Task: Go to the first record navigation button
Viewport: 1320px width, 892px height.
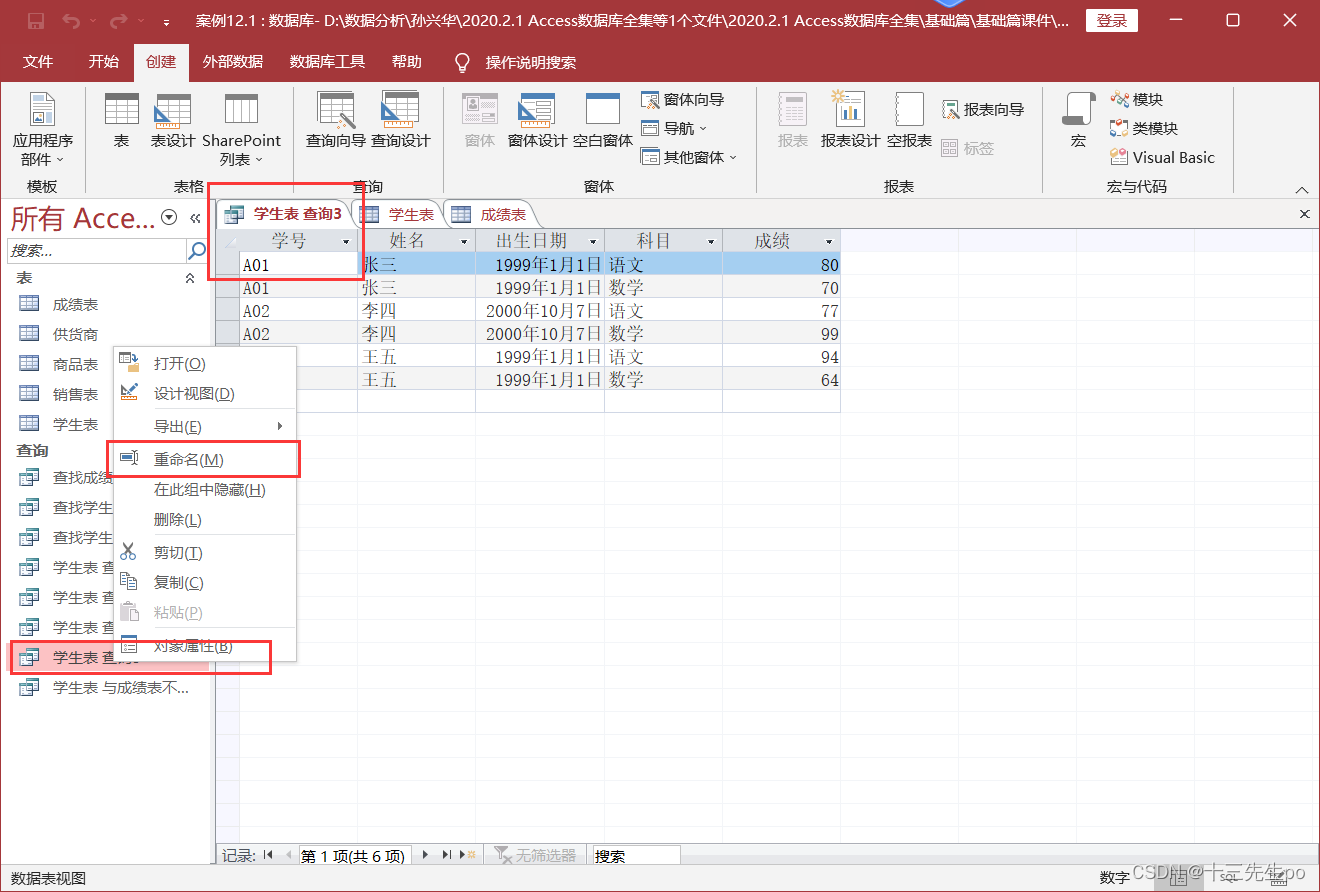Action: coord(268,855)
